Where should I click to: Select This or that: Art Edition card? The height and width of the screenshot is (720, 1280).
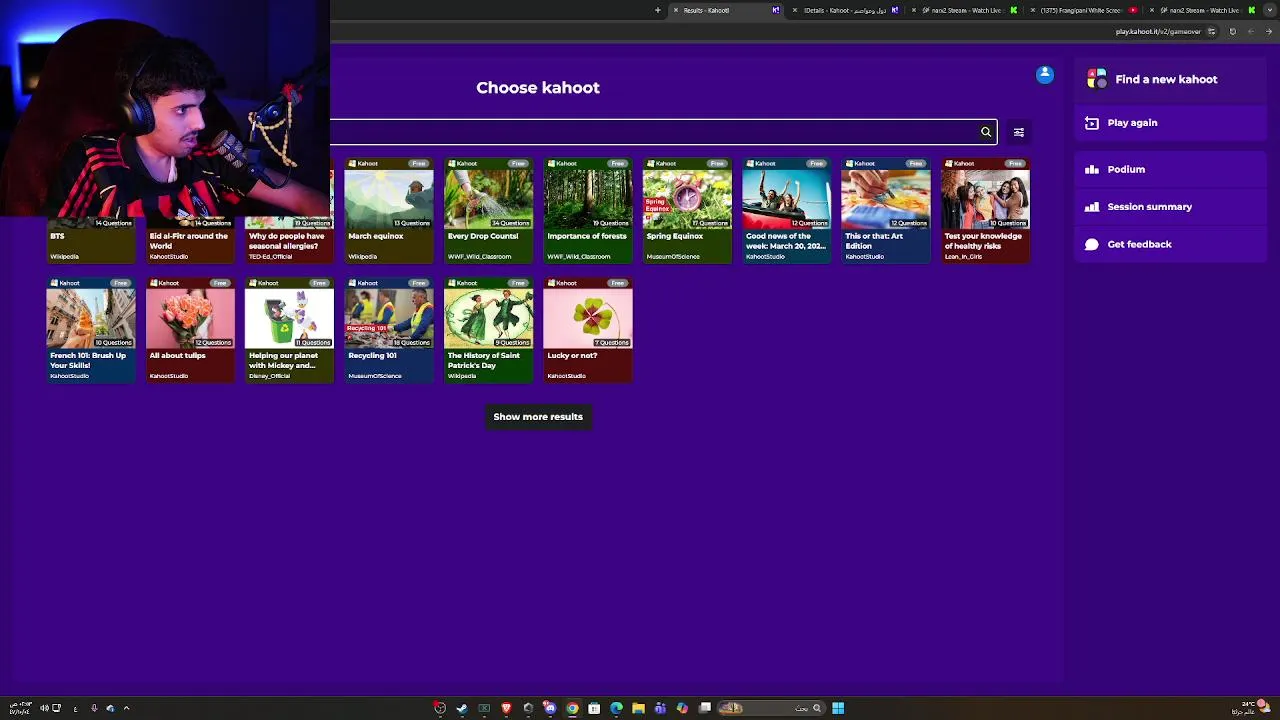[886, 211]
